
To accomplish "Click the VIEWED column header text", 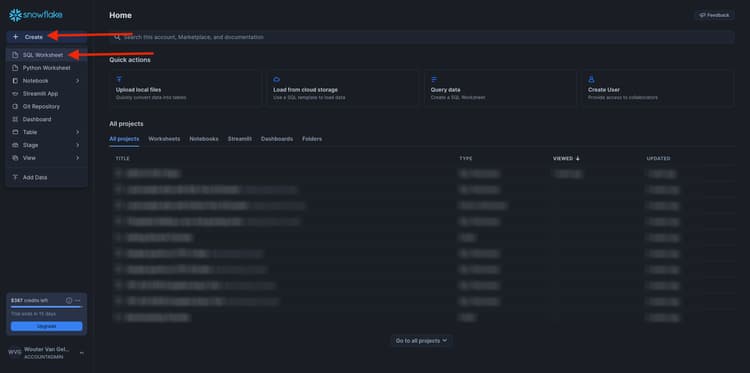I will tap(563, 158).
